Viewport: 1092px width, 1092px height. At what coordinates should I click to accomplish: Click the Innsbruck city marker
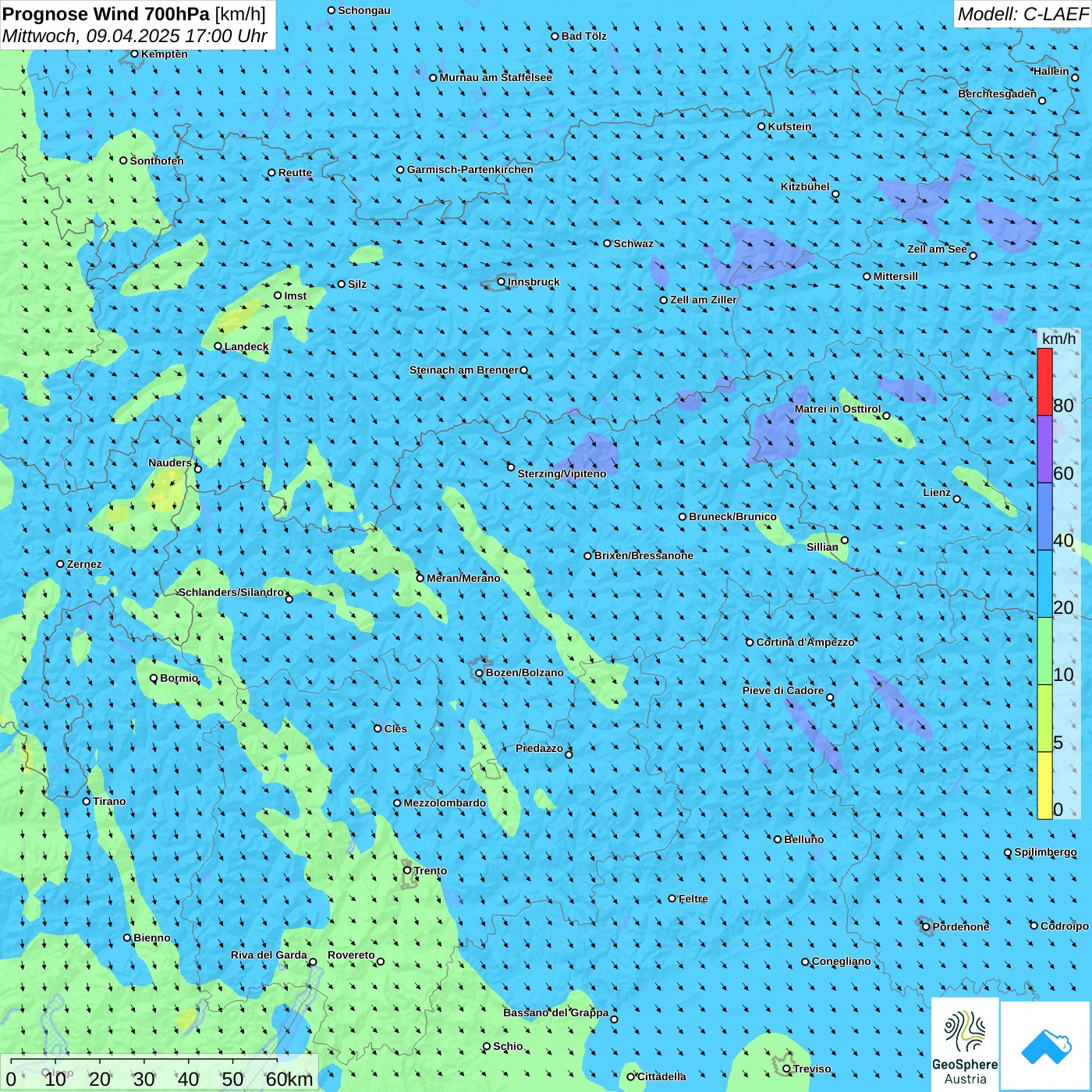pyautogui.click(x=502, y=282)
